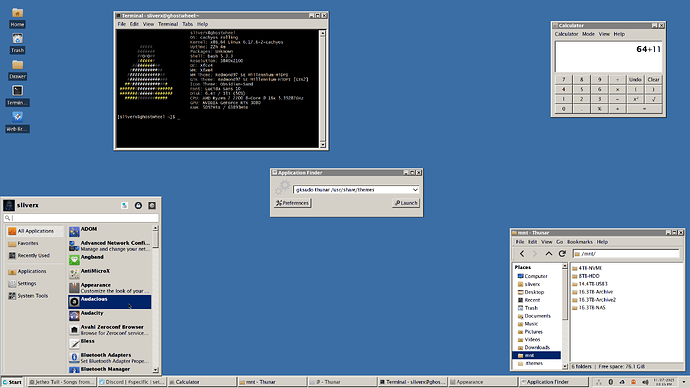Select the 4TB-NVME folder

(587, 268)
